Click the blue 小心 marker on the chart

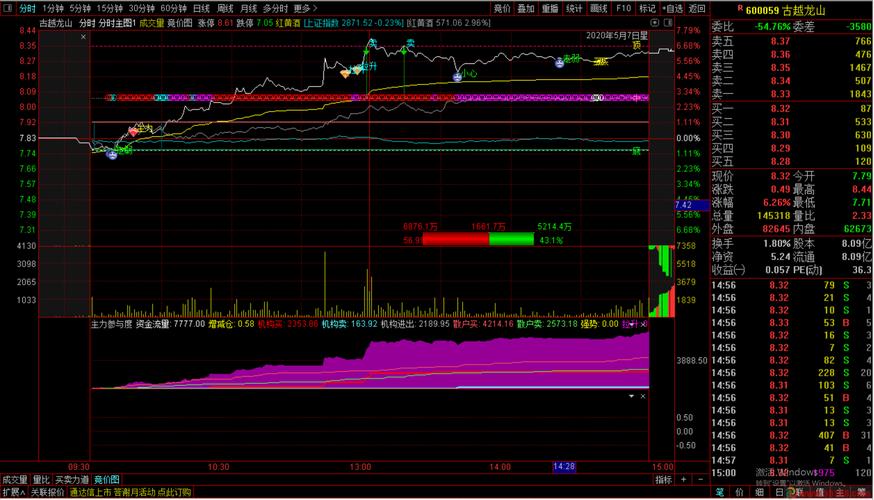[x=457, y=75]
